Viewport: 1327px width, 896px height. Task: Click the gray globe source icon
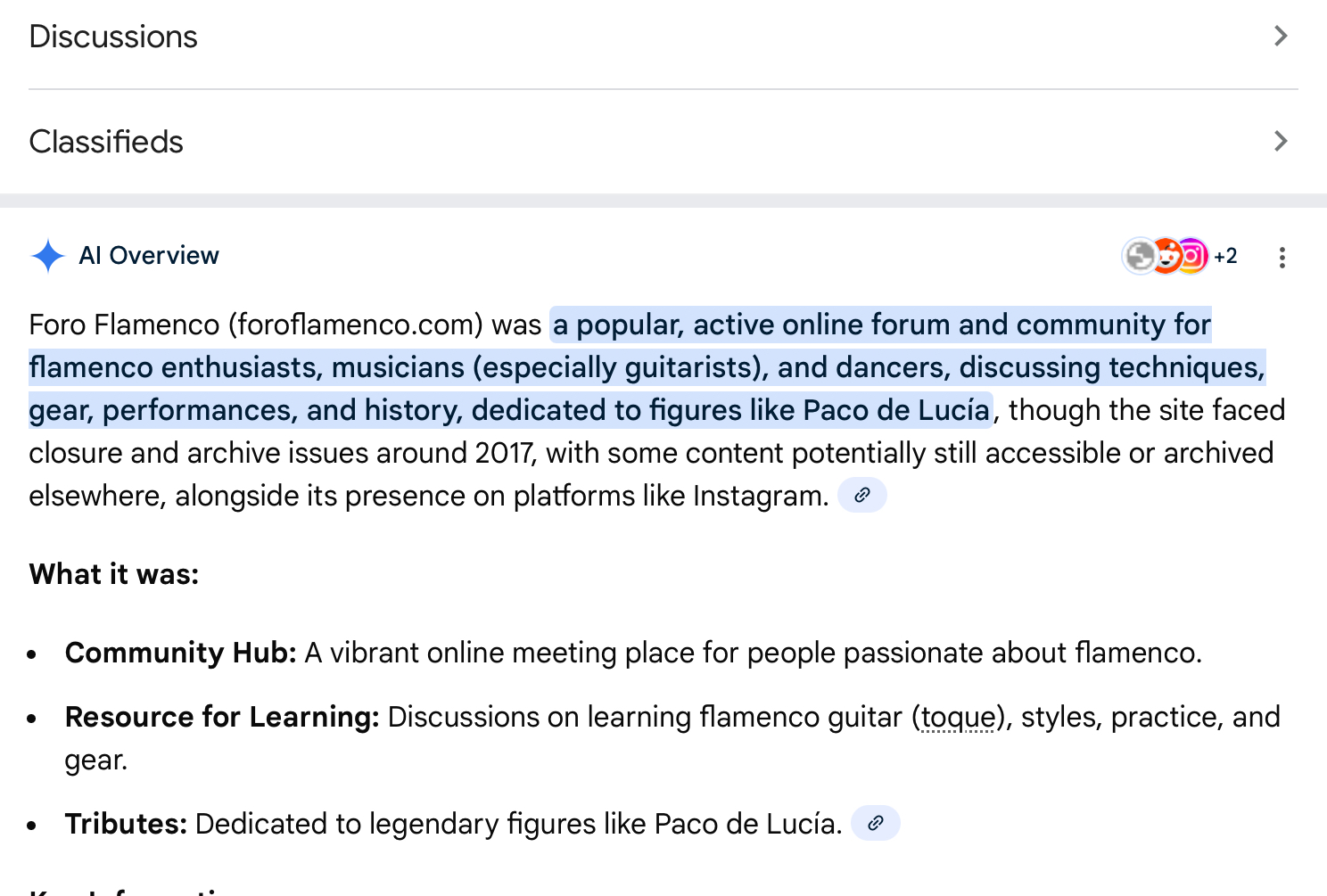click(1139, 256)
